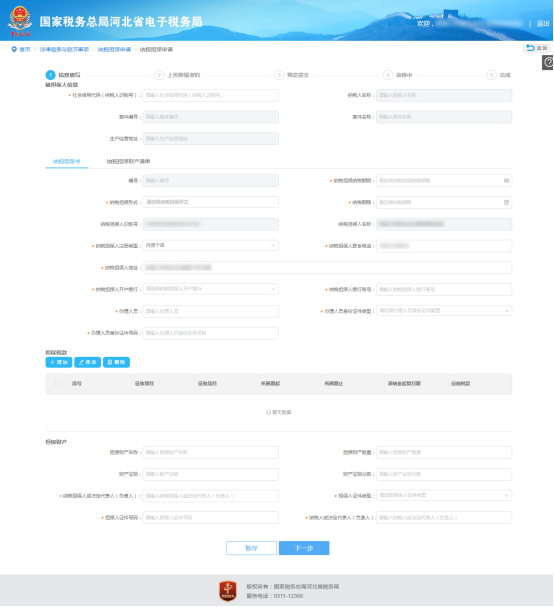Click the 增加 (add) button with plus icon
The image size is (554, 607).
tap(59, 362)
